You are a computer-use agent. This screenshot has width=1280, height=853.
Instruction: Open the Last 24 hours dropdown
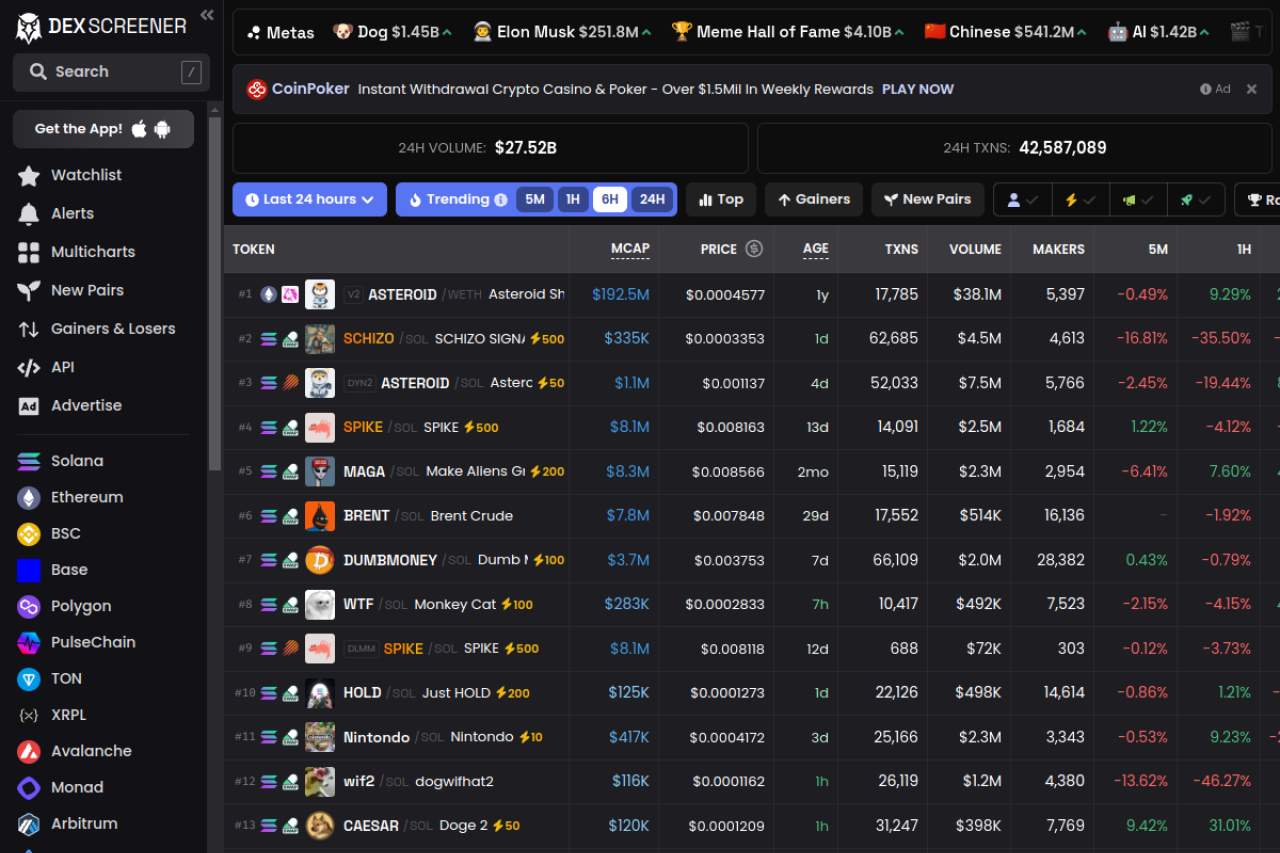coord(309,200)
